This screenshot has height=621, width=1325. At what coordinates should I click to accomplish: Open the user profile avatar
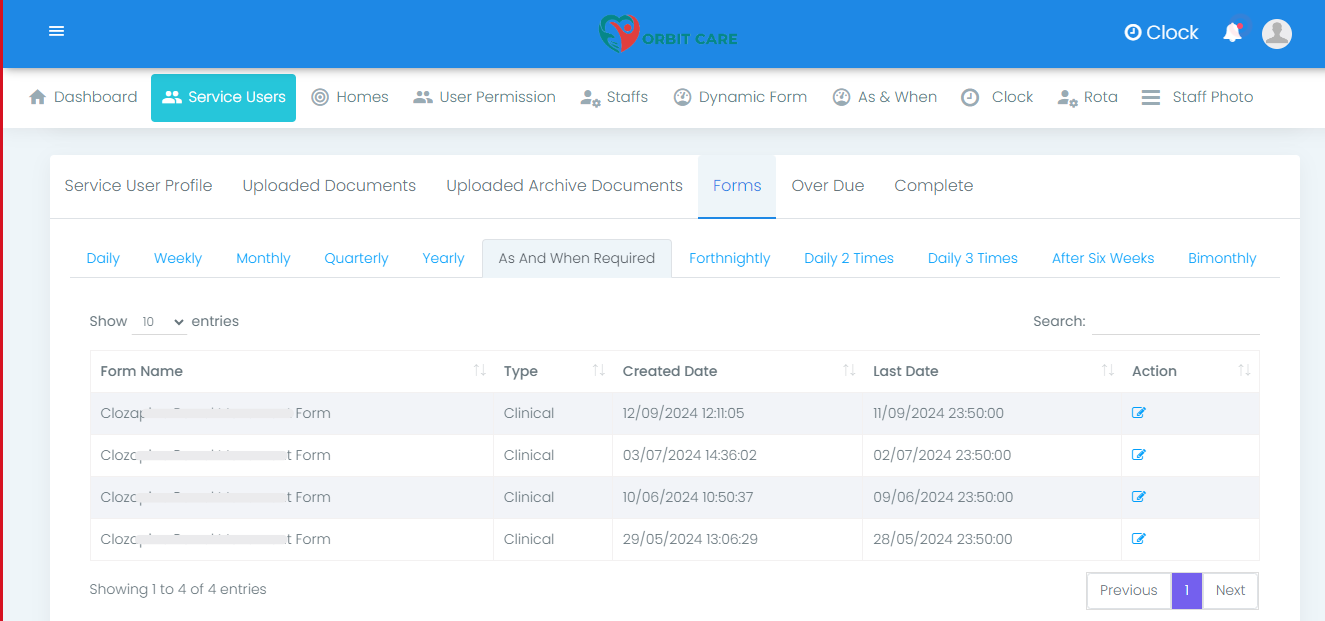pyautogui.click(x=1276, y=33)
